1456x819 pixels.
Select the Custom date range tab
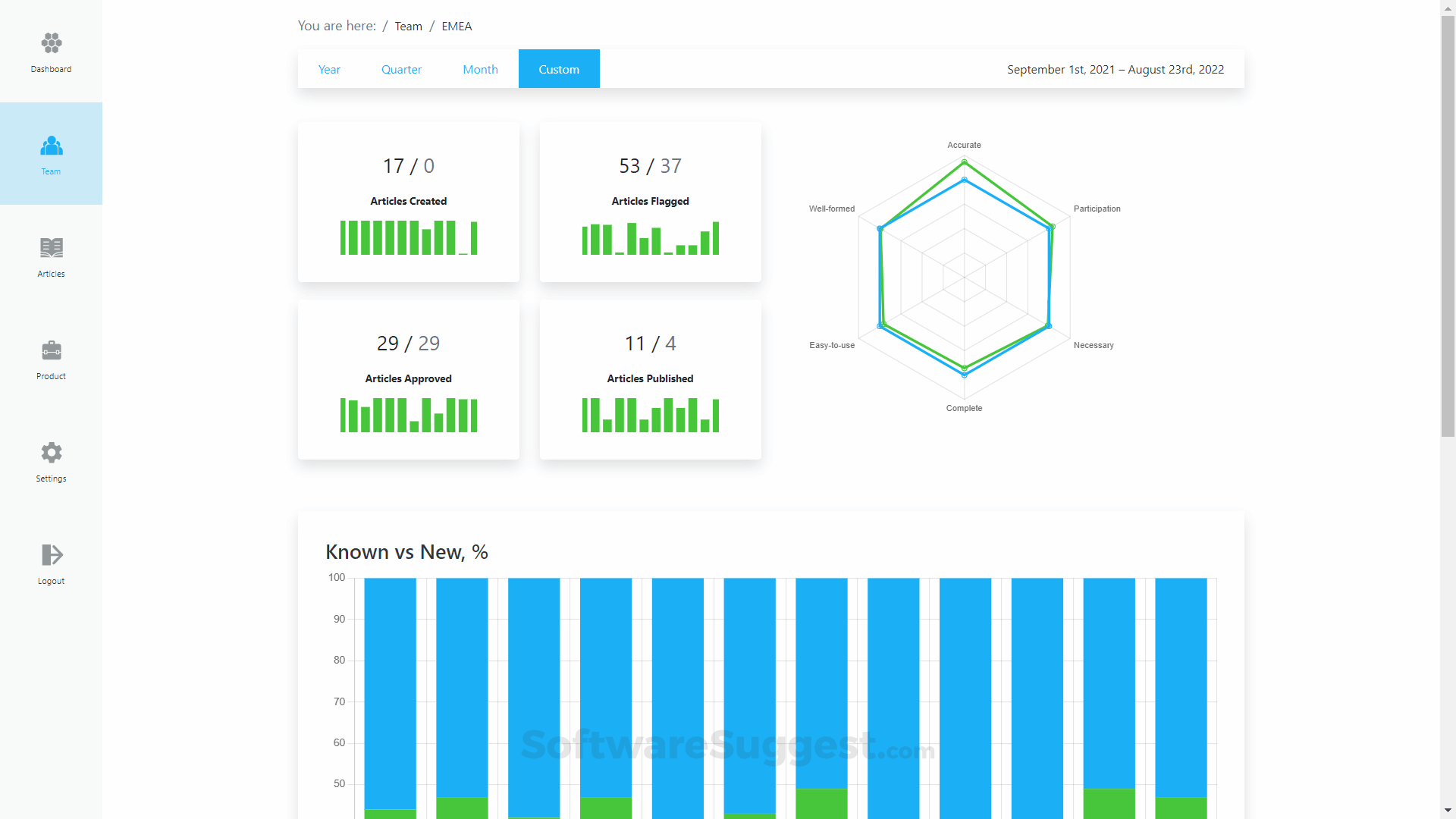click(x=559, y=69)
